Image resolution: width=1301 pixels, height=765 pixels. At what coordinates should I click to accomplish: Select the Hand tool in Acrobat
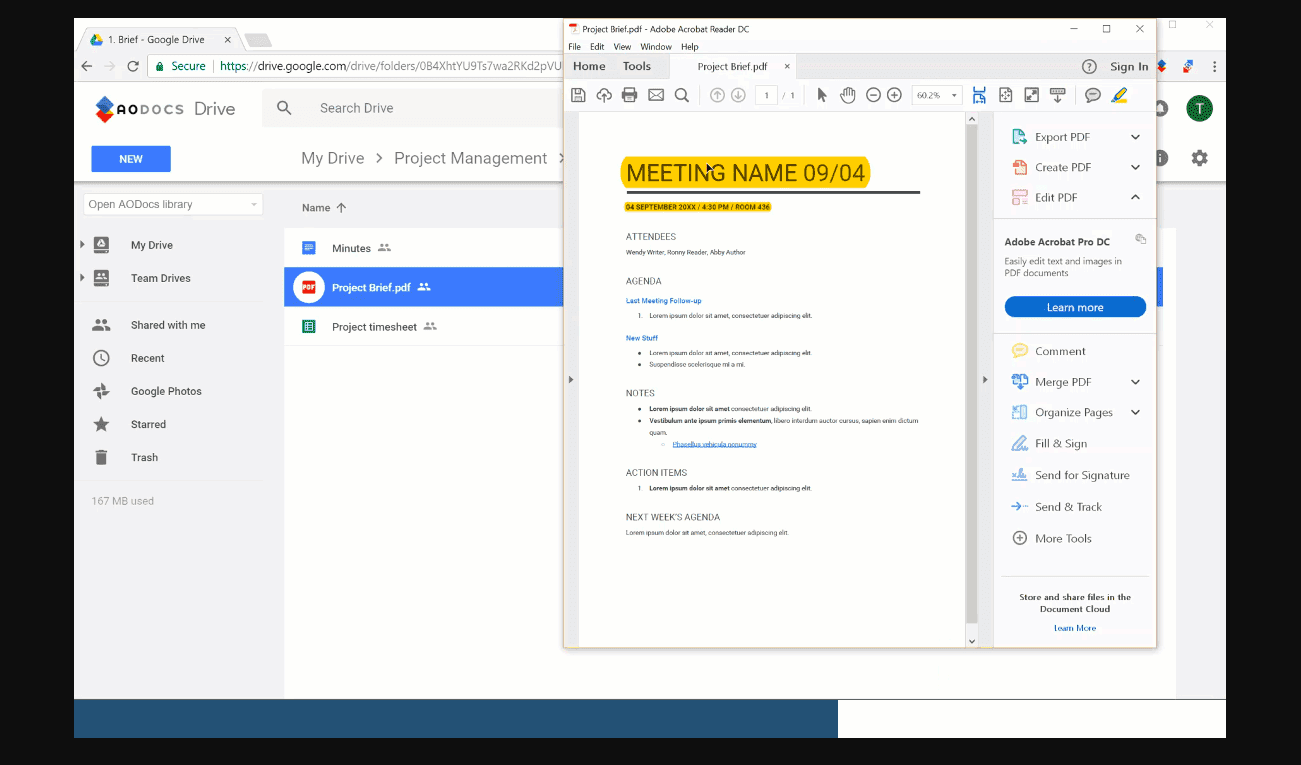[x=848, y=94]
